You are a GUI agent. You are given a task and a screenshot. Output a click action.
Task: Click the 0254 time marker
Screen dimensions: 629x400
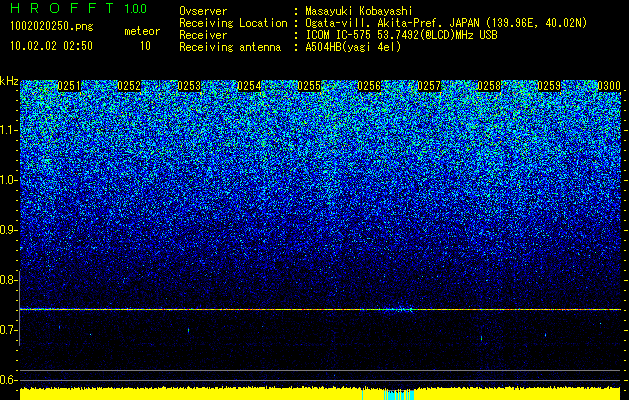pyautogui.click(x=249, y=86)
